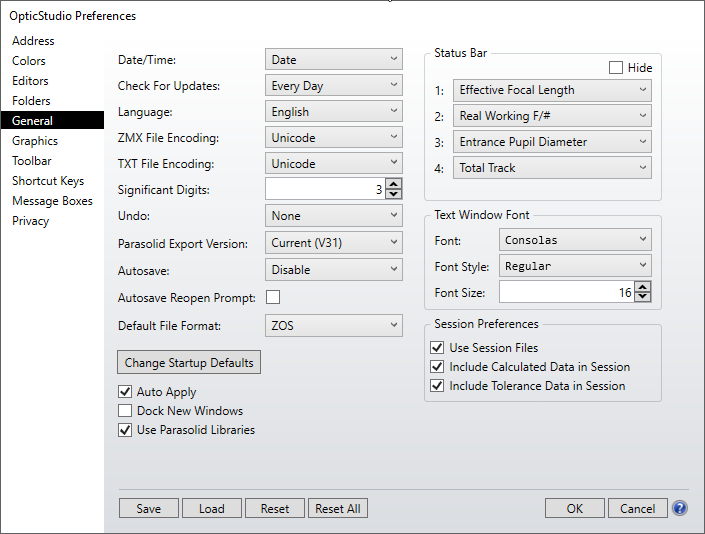Screen dimensions: 705x534
Task: Click OK to confirm preferences
Action: tap(574, 508)
